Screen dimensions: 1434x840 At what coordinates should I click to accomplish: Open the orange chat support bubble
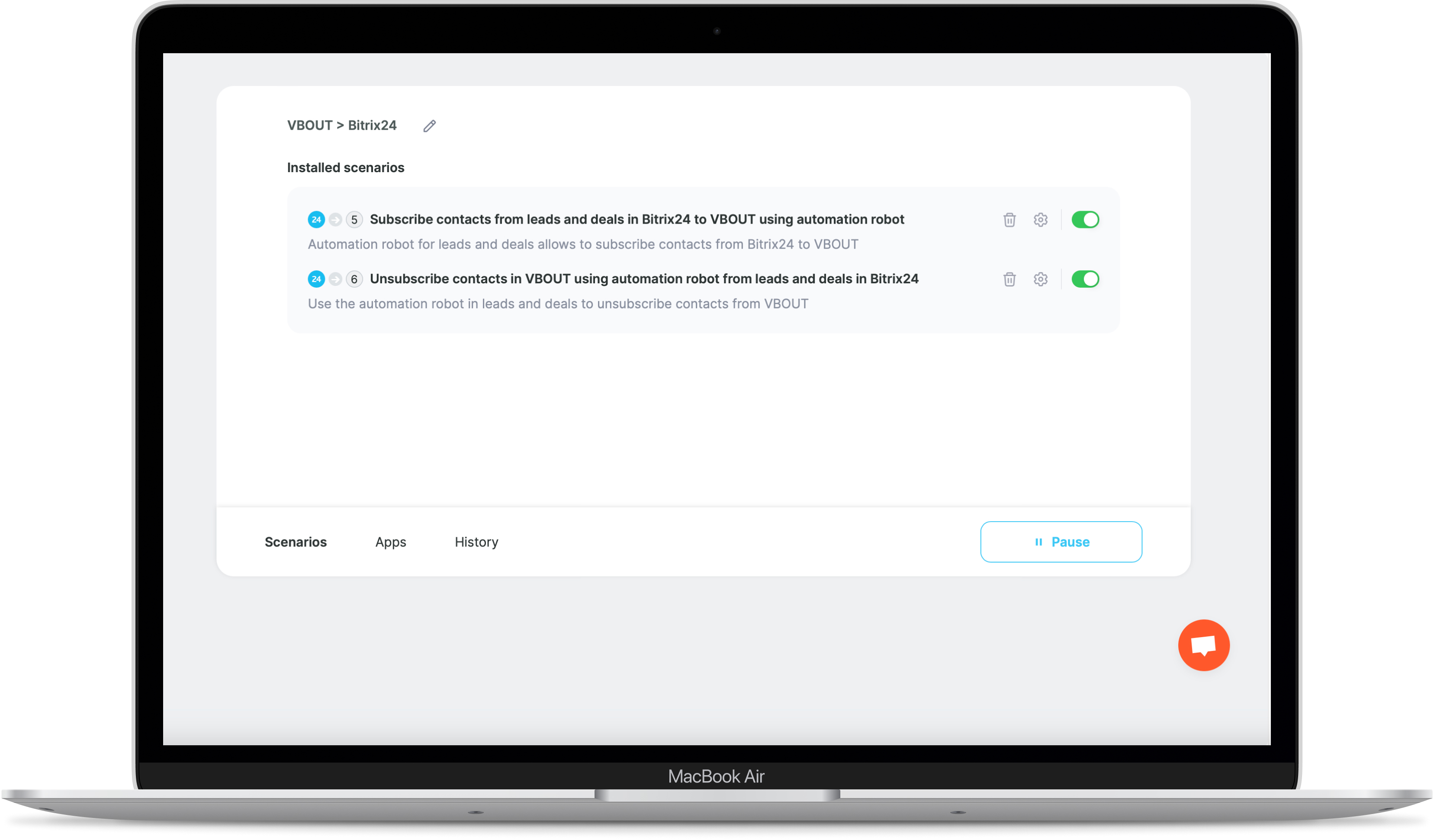(x=1203, y=645)
